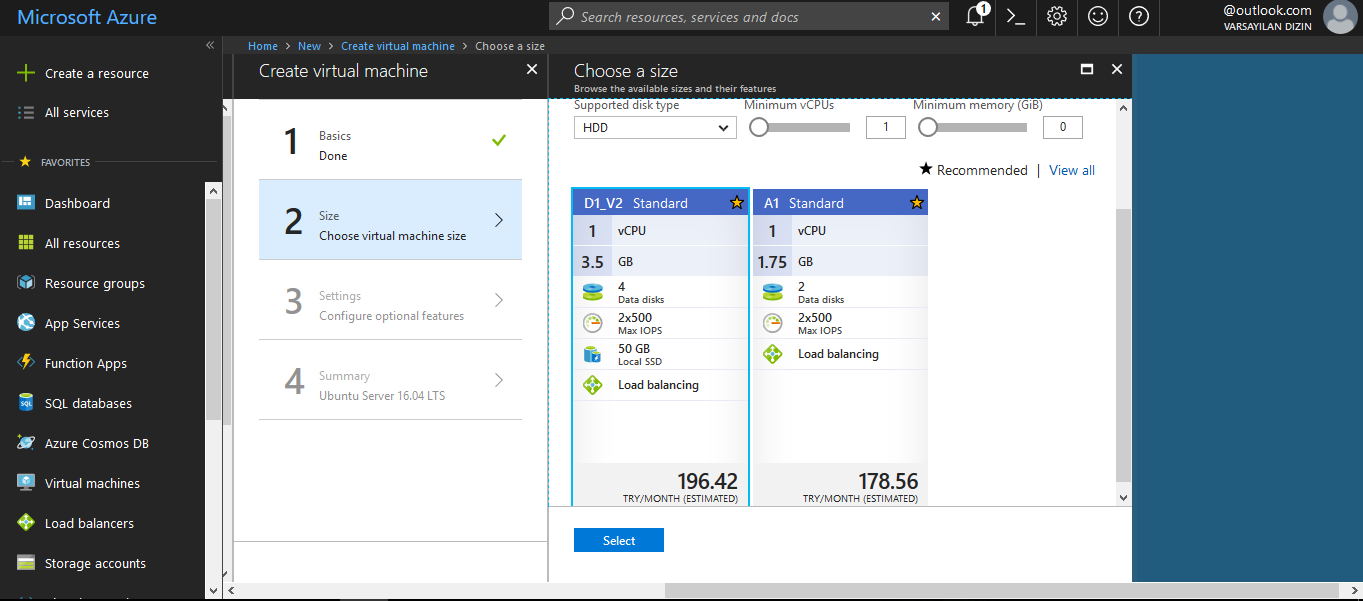Open the notifications bell icon

click(x=975, y=16)
